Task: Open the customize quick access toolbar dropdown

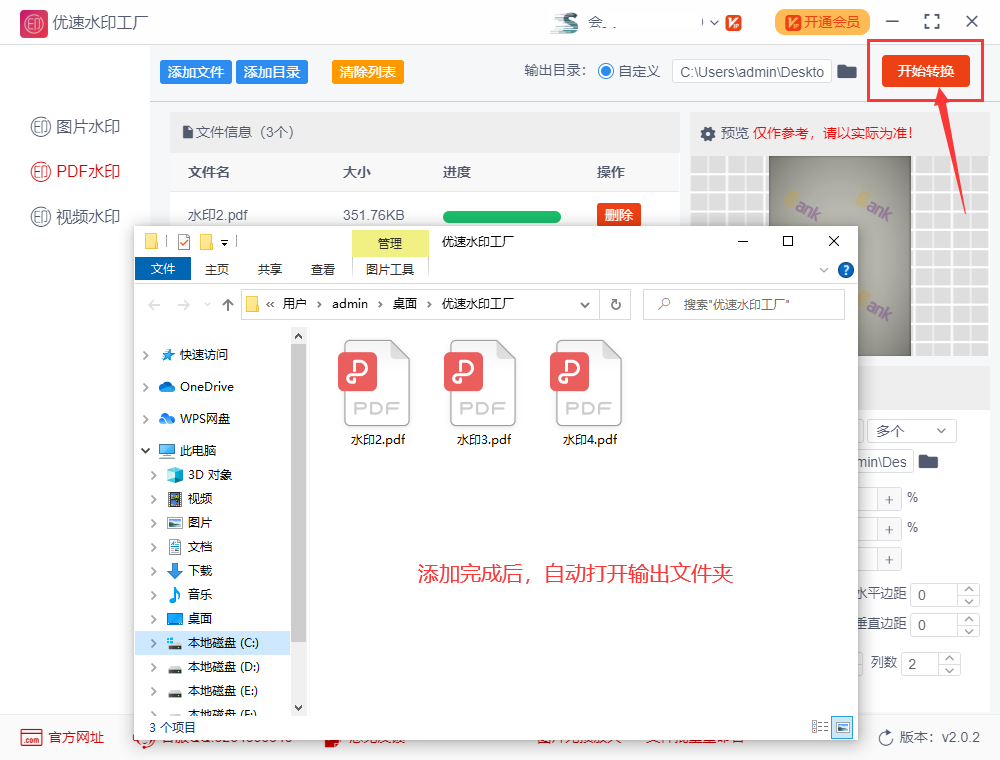Action: [224, 242]
